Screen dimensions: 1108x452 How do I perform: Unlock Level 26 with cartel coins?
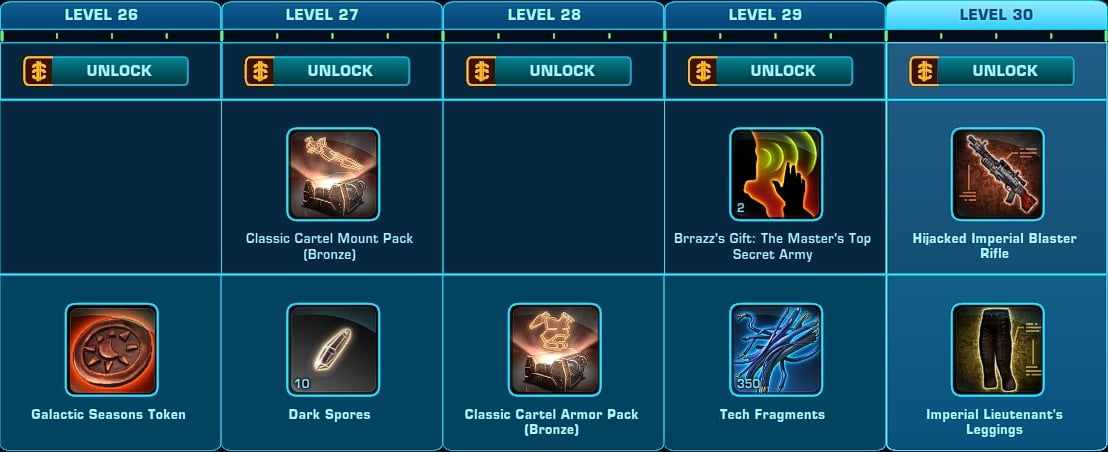pos(106,71)
